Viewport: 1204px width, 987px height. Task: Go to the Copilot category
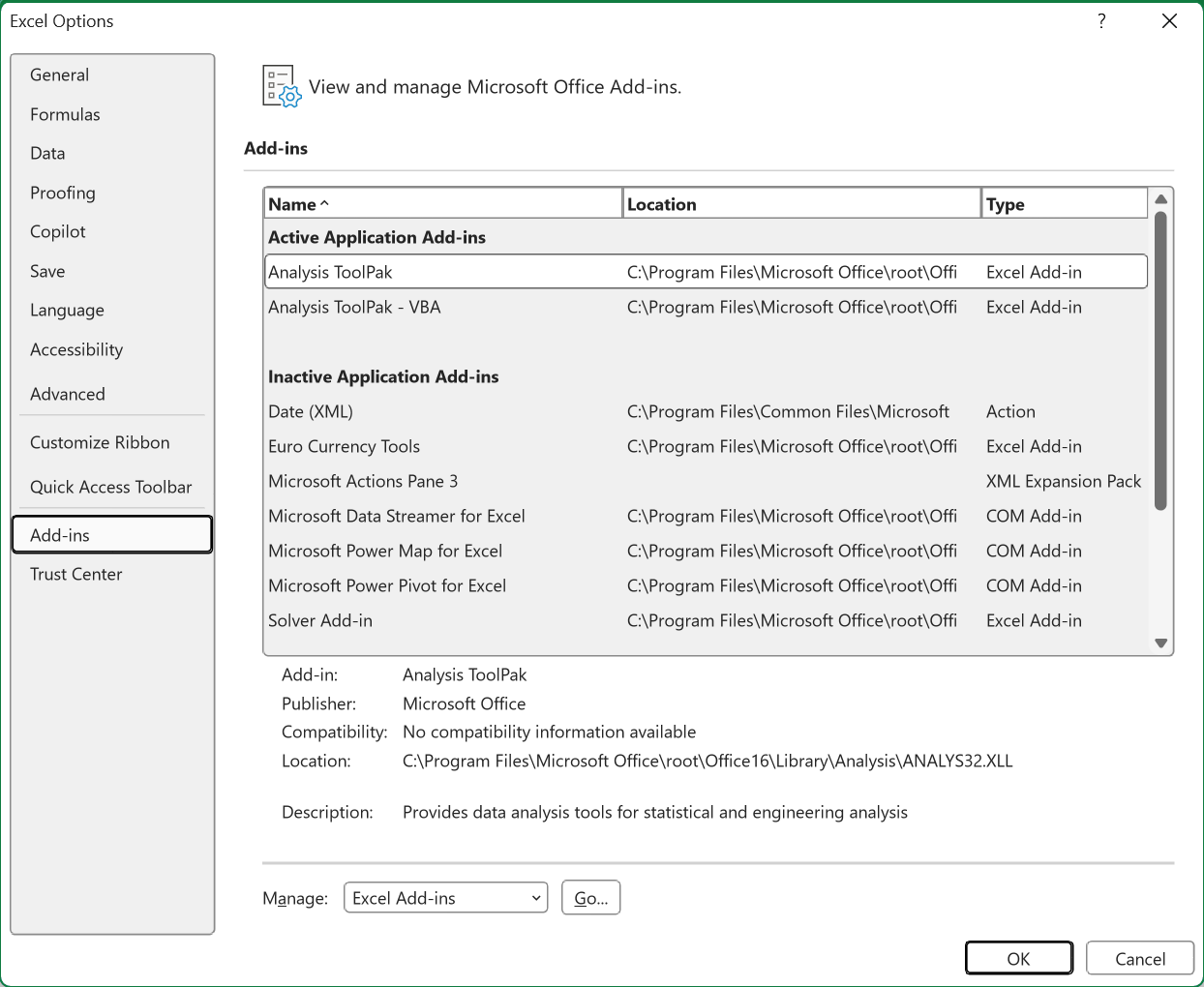click(112, 231)
